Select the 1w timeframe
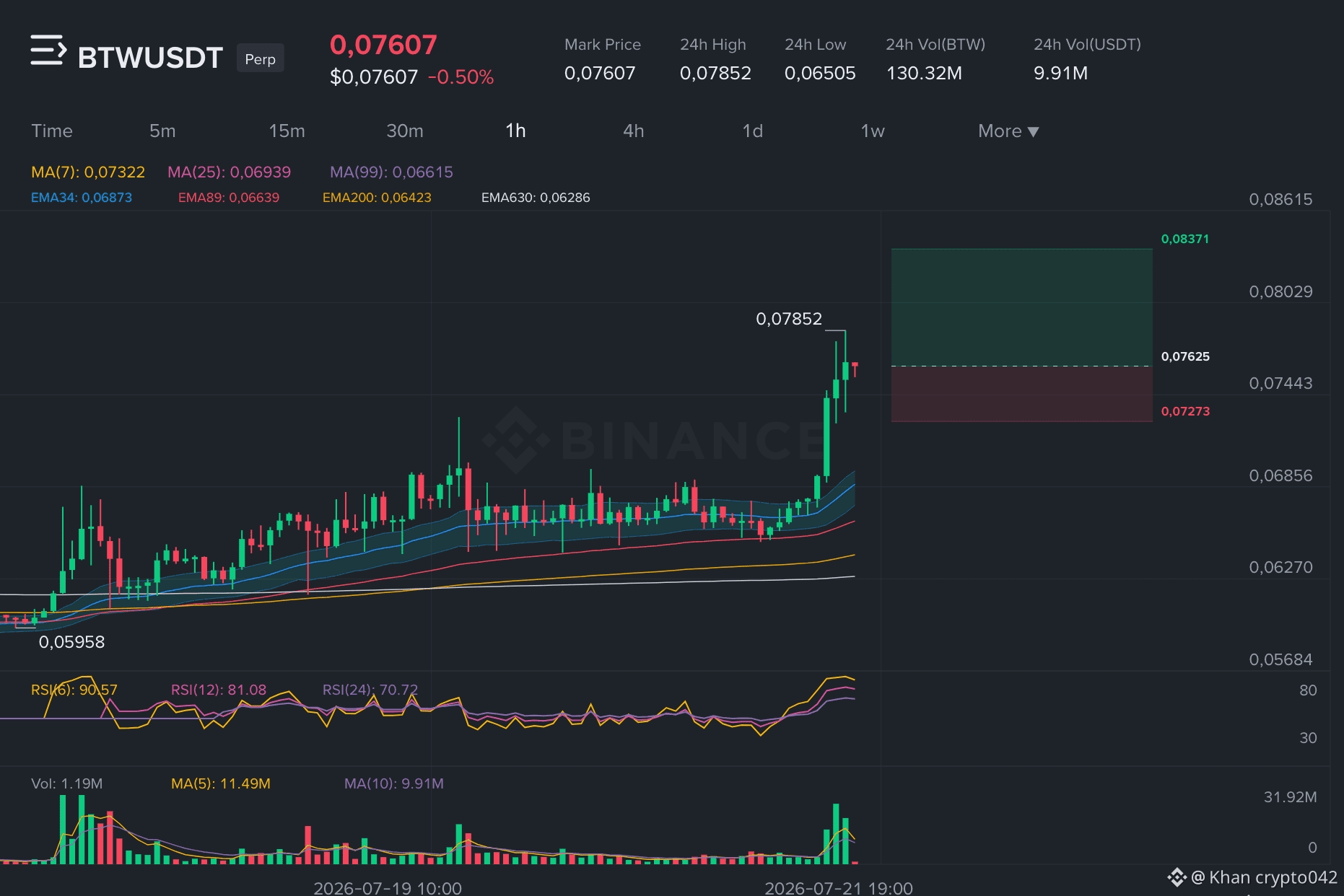The height and width of the screenshot is (896, 1344). point(873,131)
